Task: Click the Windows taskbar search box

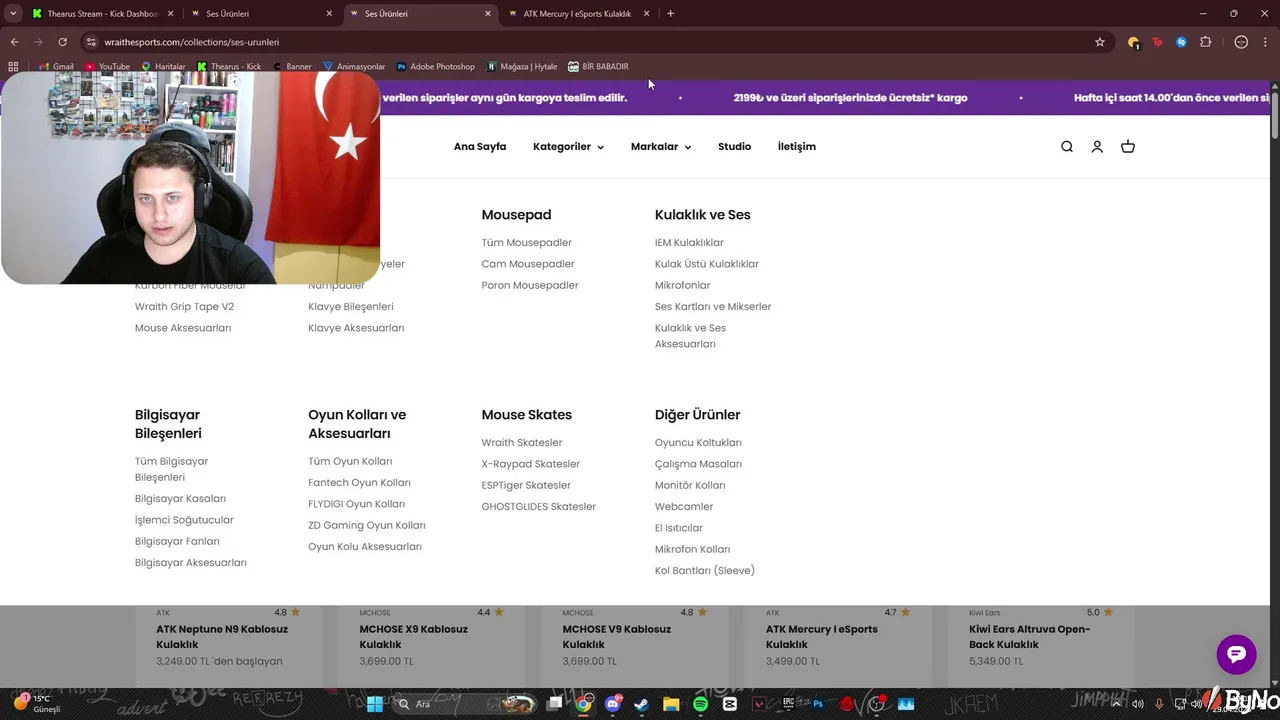Action: coord(465,704)
